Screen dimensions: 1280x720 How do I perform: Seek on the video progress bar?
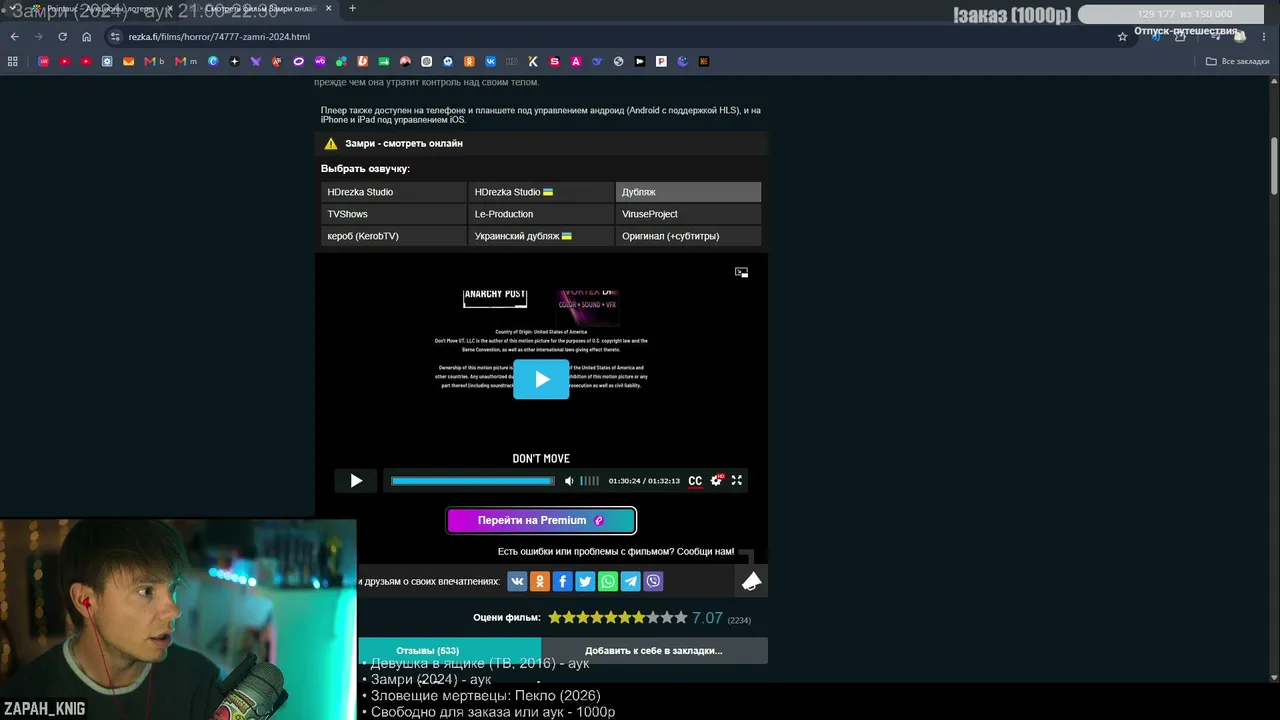(472, 481)
